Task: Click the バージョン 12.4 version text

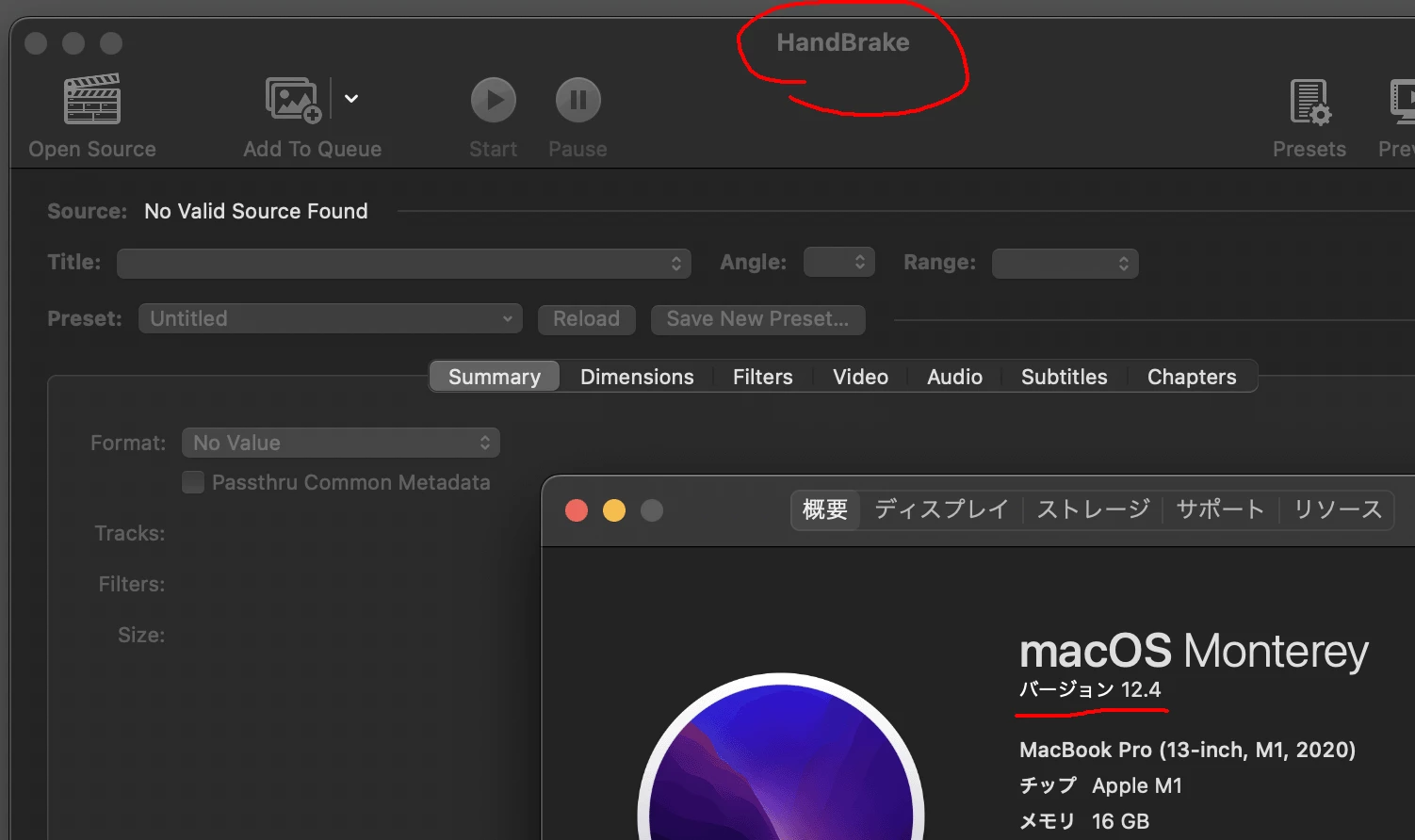Action: (x=1090, y=689)
